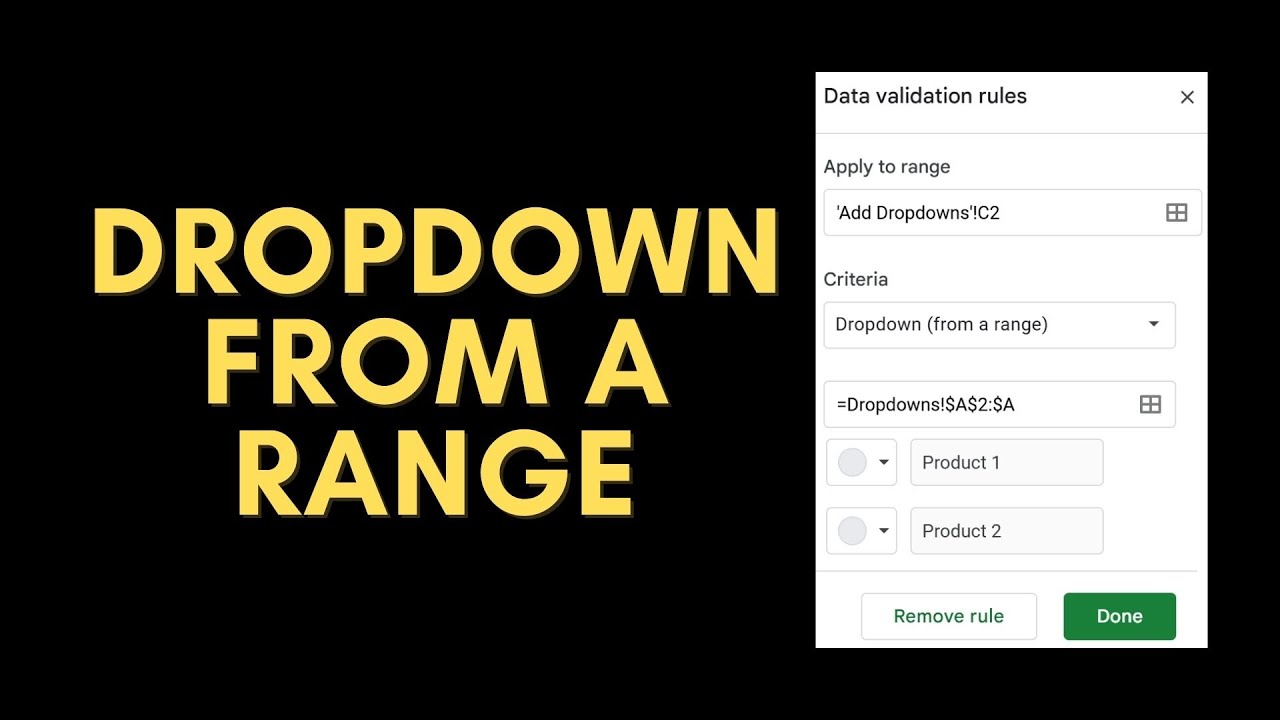Click the grid icon beside =Dropdowns!$A$2:$A

(x=1150, y=404)
